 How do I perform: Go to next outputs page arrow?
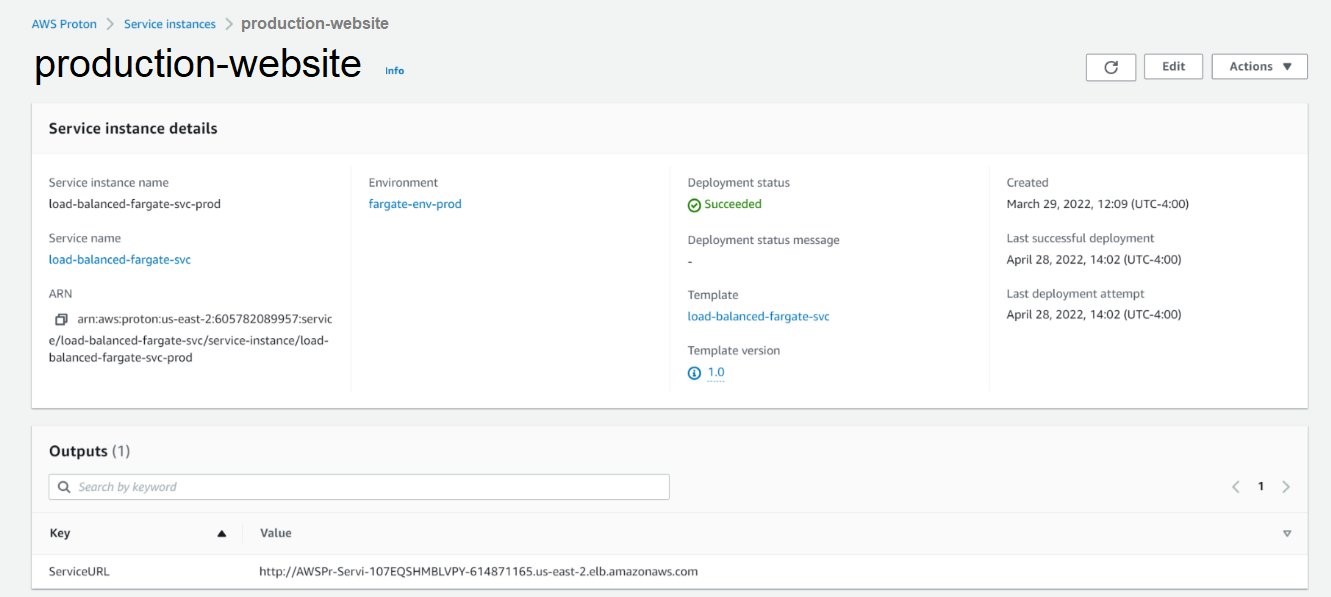coord(1286,487)
